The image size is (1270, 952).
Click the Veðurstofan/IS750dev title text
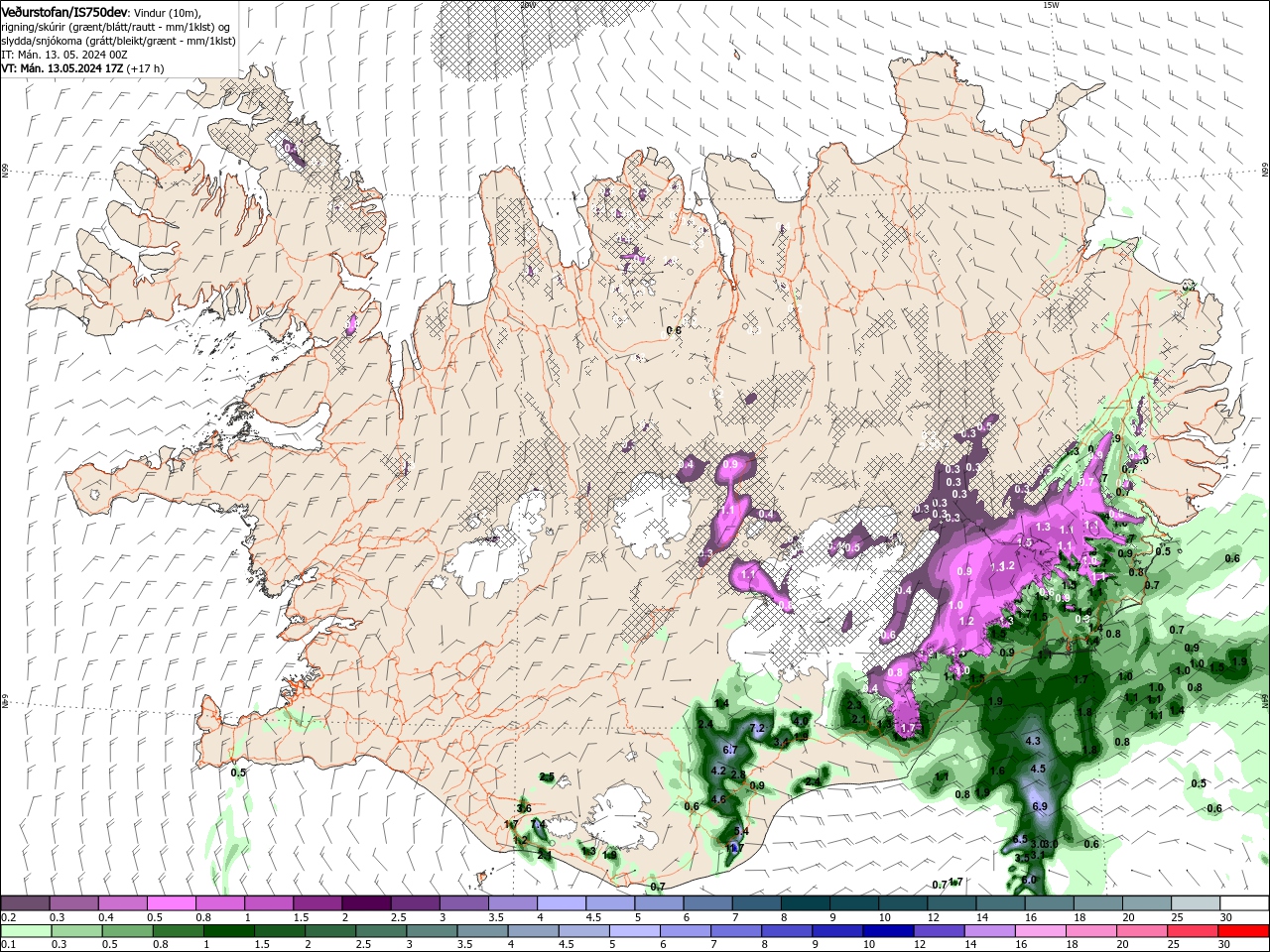(x=64, y=11)
